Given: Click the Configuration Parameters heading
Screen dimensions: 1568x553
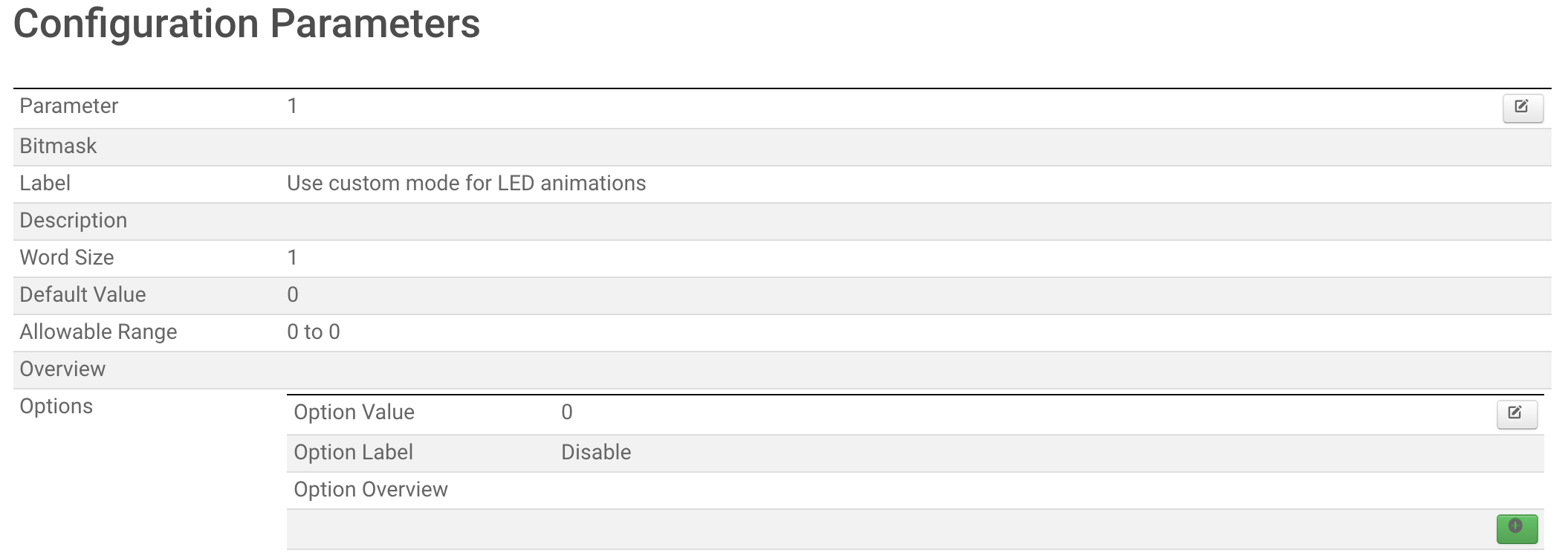Looking at the screenshot, I should coord(247,25).
